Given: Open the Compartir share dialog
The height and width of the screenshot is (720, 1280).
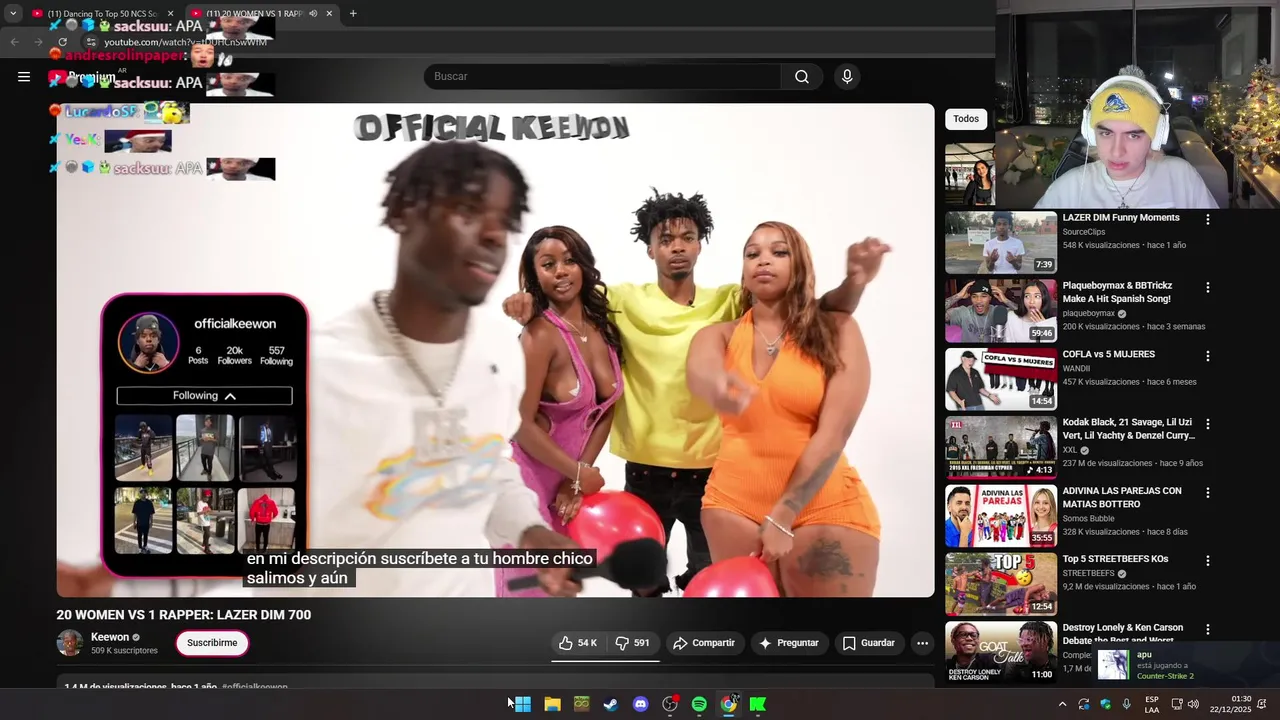Looking at the screenshot, I should pos(704,643).
